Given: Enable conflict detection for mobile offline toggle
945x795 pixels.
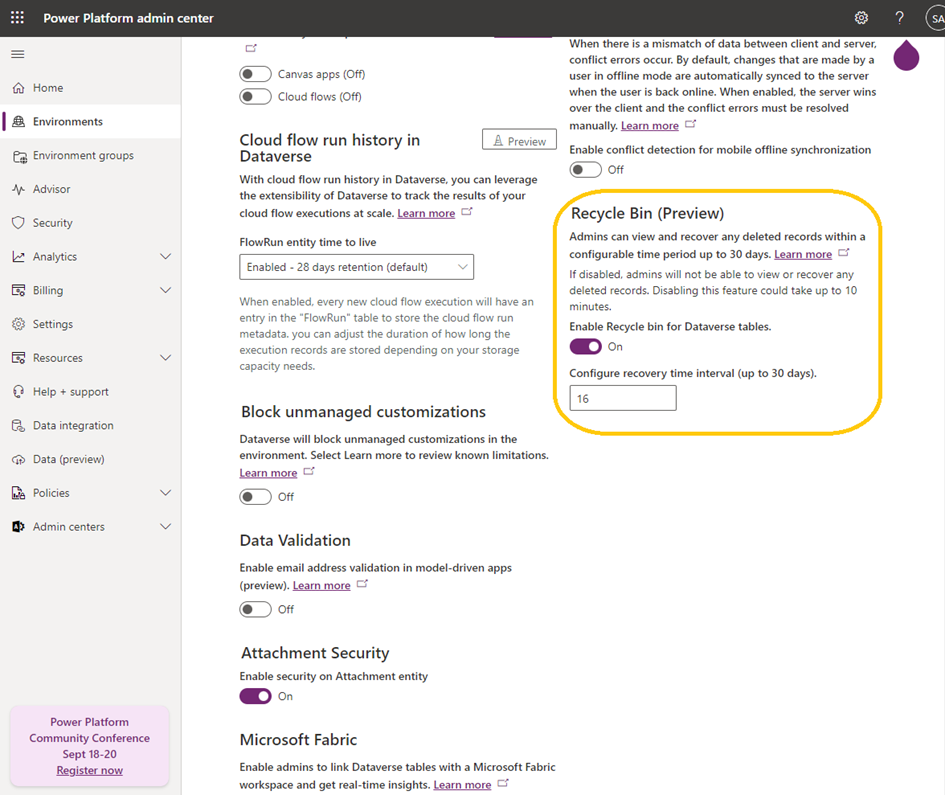Looking at the screenshot, I should 585,169.
